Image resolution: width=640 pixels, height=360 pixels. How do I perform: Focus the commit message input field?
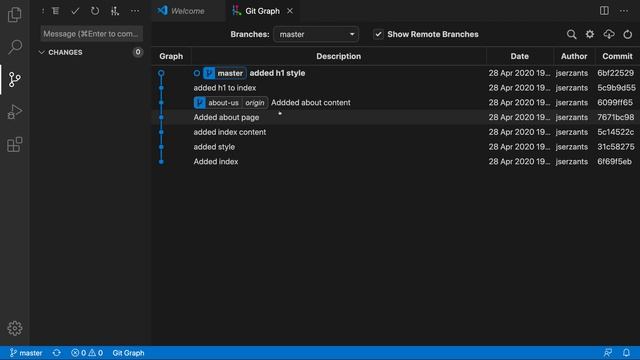pyautogui.click(x=91, y=34)
